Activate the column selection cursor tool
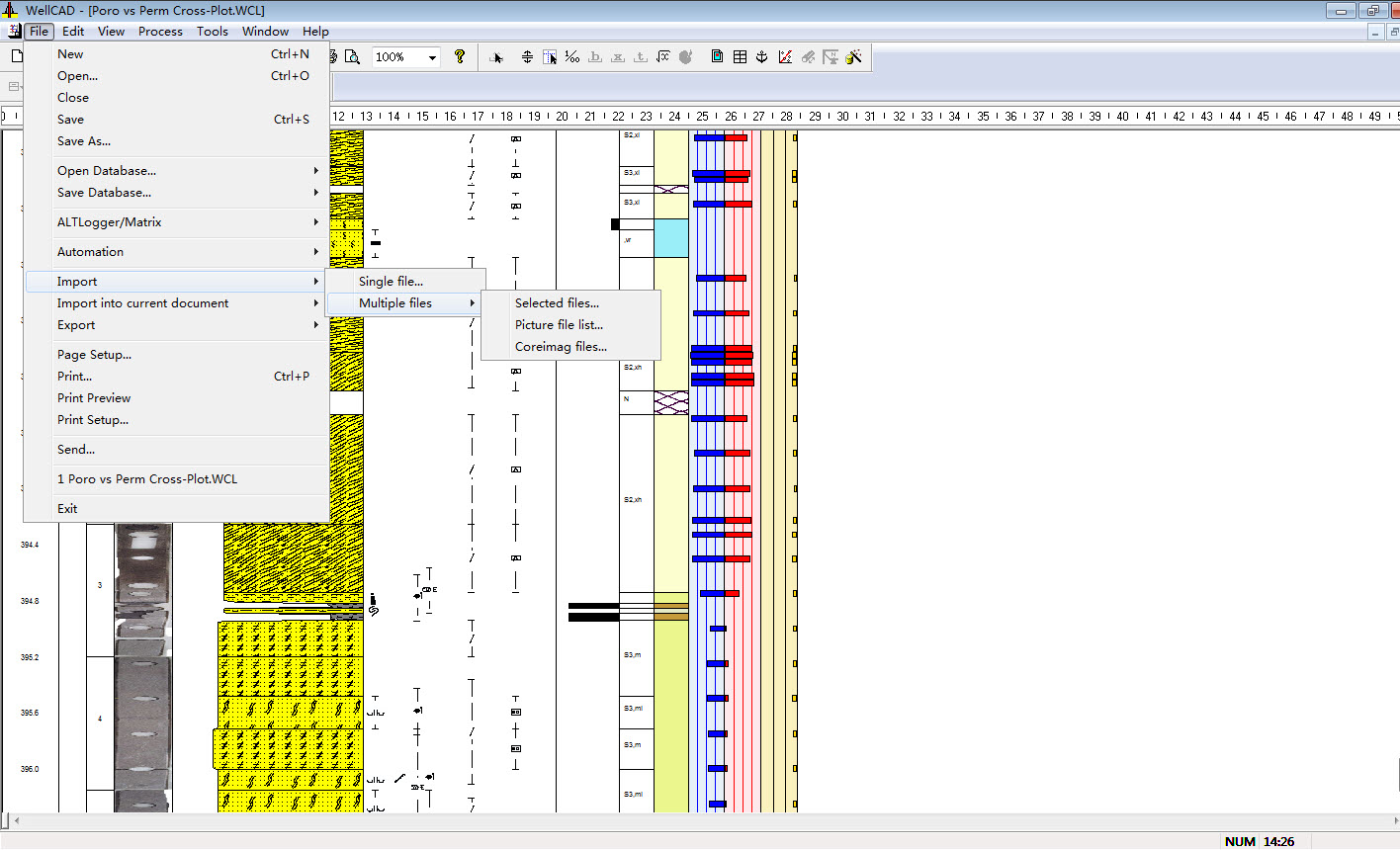Screen dimensions: 1400x850 550,57
